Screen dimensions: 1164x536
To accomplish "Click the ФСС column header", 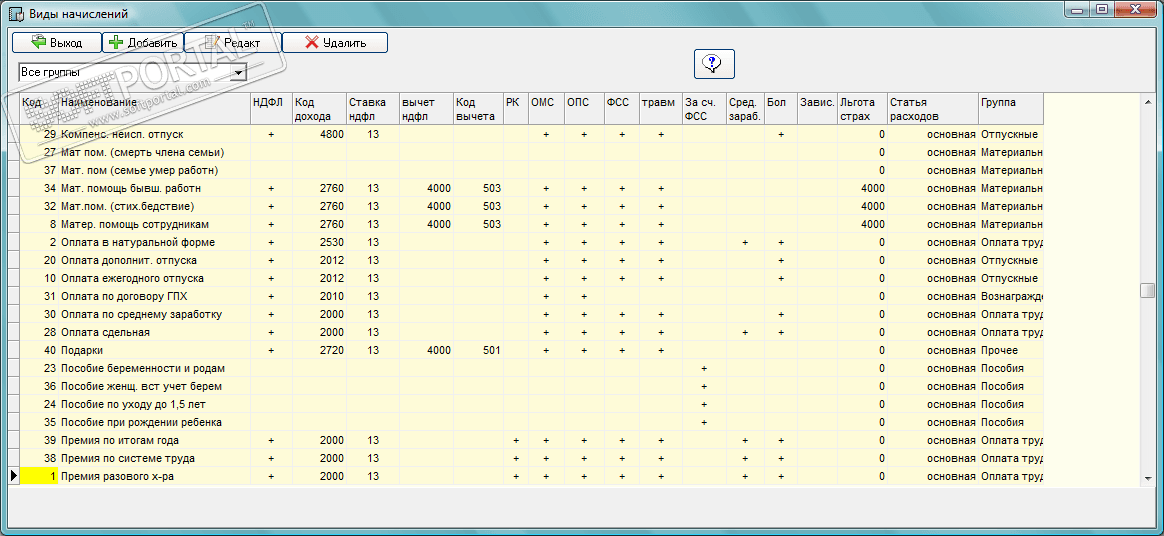I will tap(621, 108).
